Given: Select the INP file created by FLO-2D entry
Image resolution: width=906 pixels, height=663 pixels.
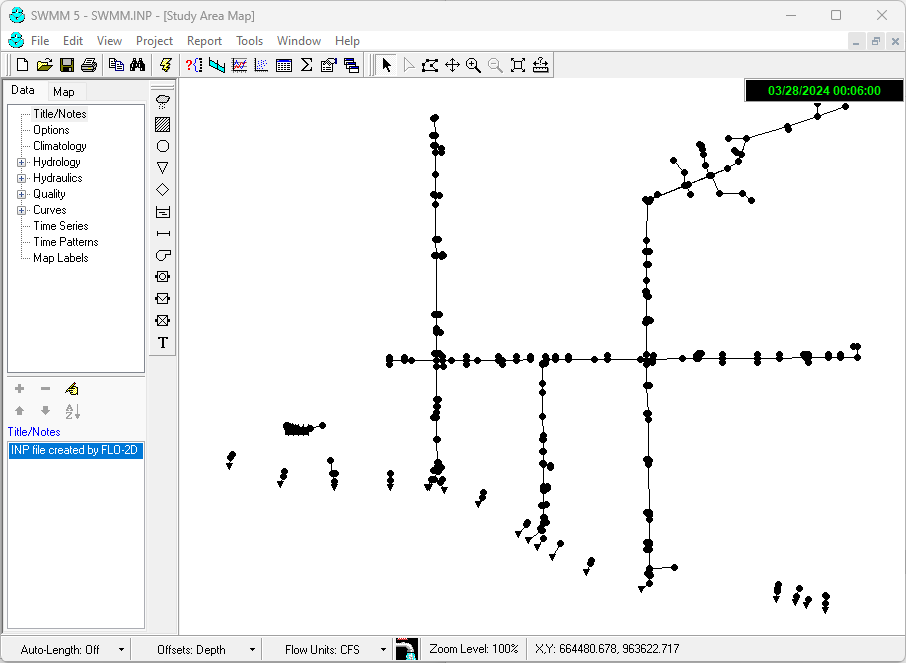Looking at the screenshot, I should coord(76,451).
